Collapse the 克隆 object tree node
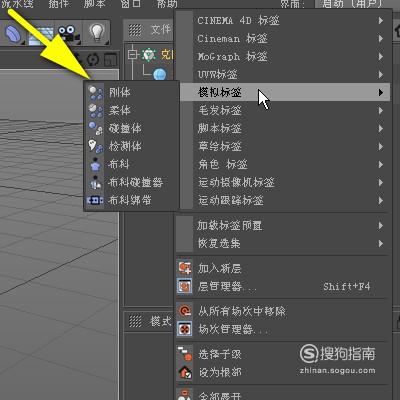 [x=133, y=54]
